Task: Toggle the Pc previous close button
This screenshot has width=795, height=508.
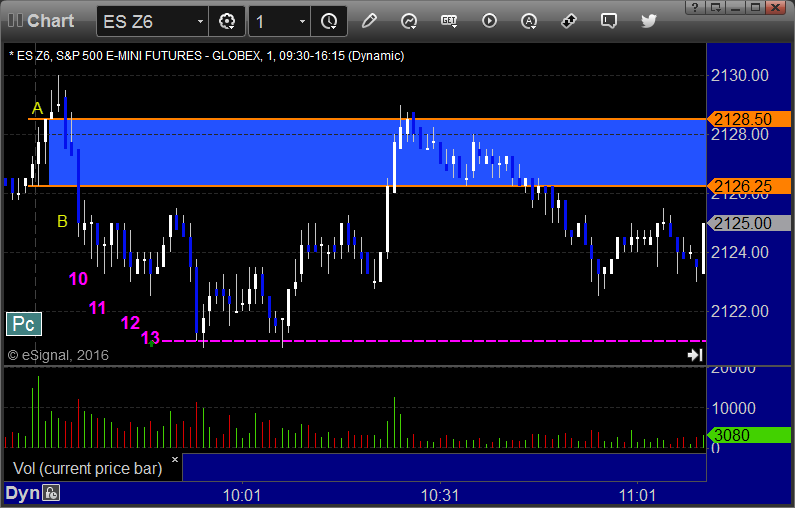Action: pos(24,324)
